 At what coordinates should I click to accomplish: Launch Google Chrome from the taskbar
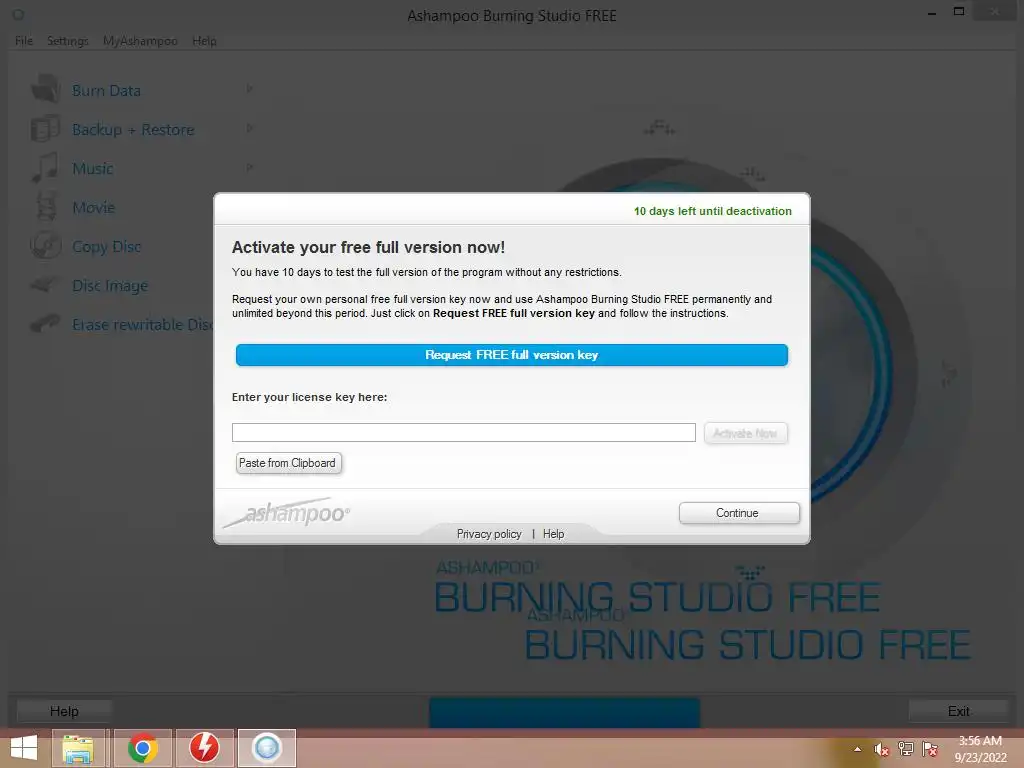coord(142,748)
